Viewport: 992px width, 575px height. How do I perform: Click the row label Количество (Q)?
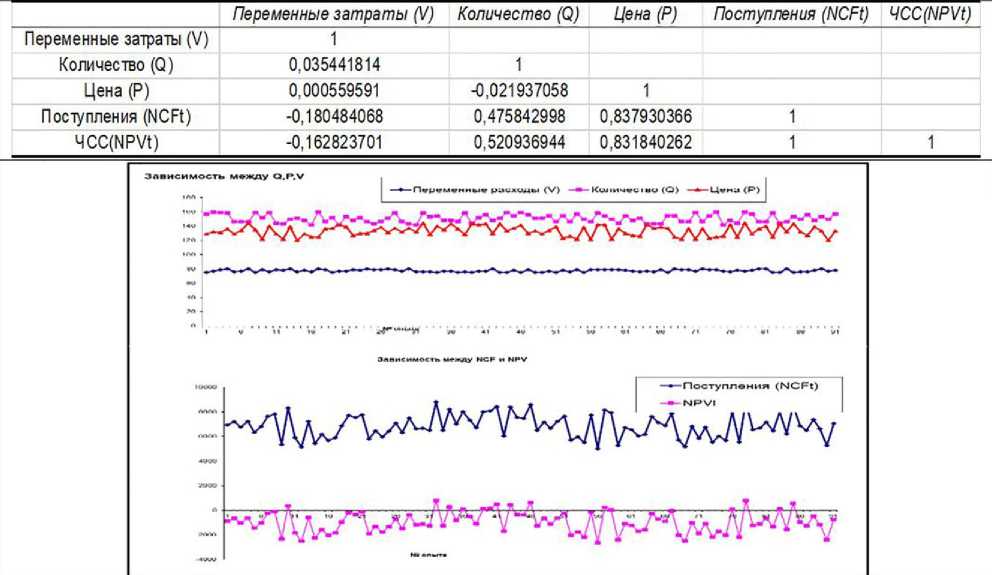107,65
